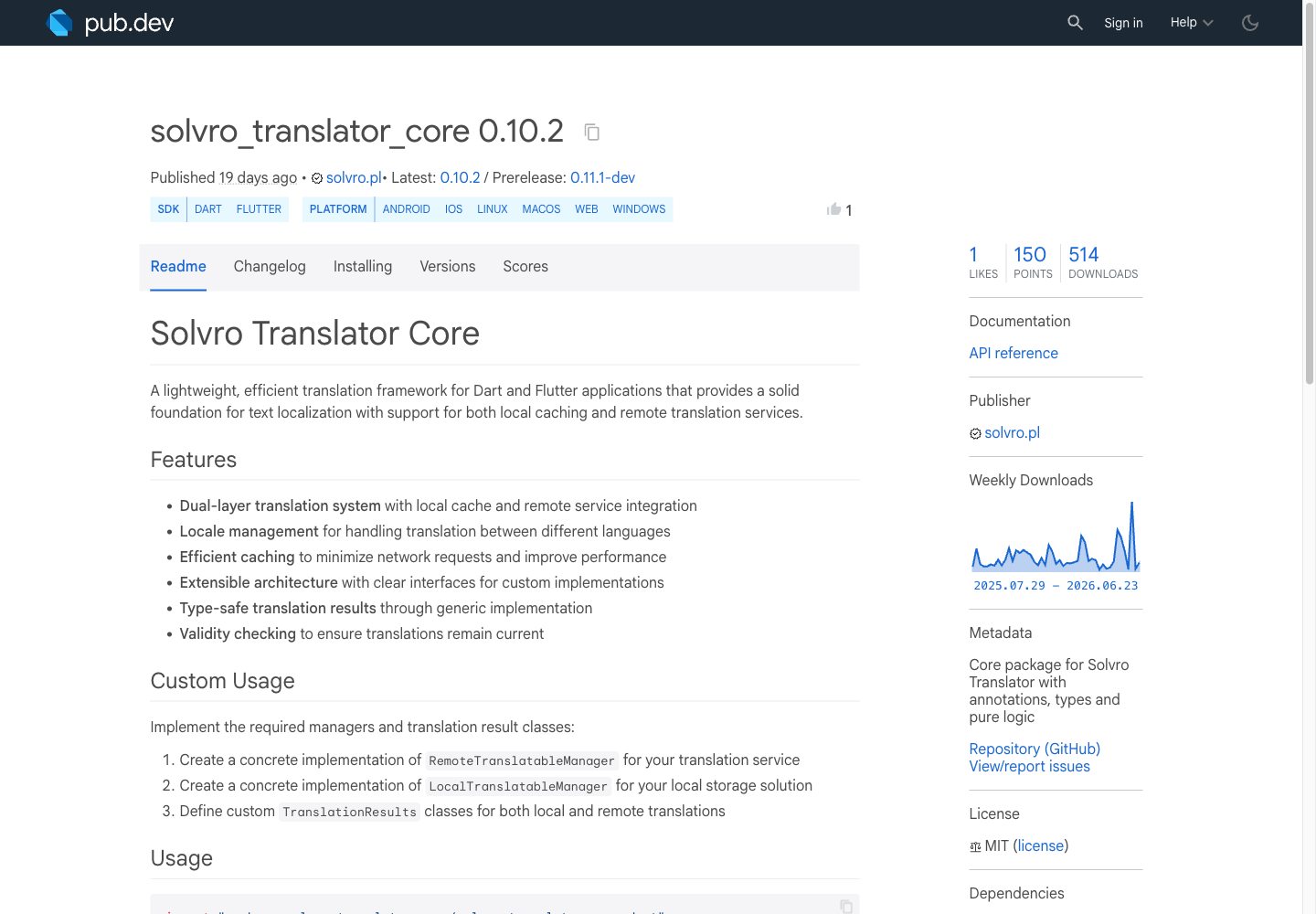The image size is (1316, 914).
Task: Open solvro.pl publisher link in header
Action: click(x=354, y=177)
